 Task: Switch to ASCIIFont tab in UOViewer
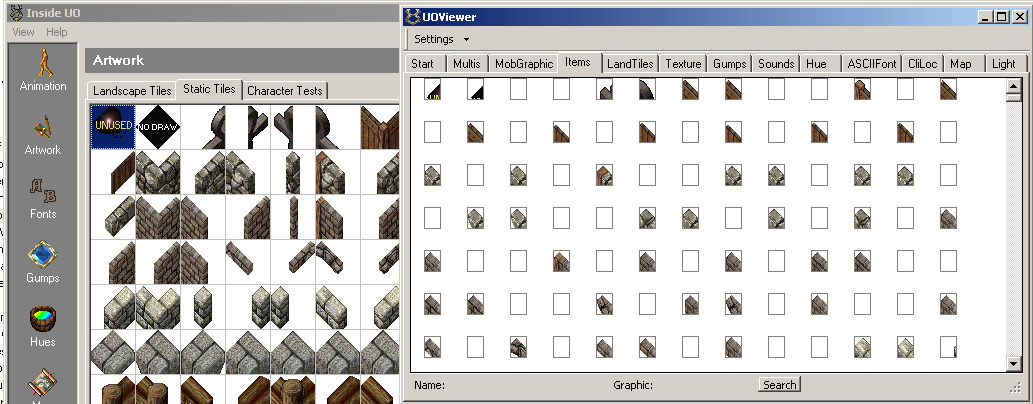872,63
